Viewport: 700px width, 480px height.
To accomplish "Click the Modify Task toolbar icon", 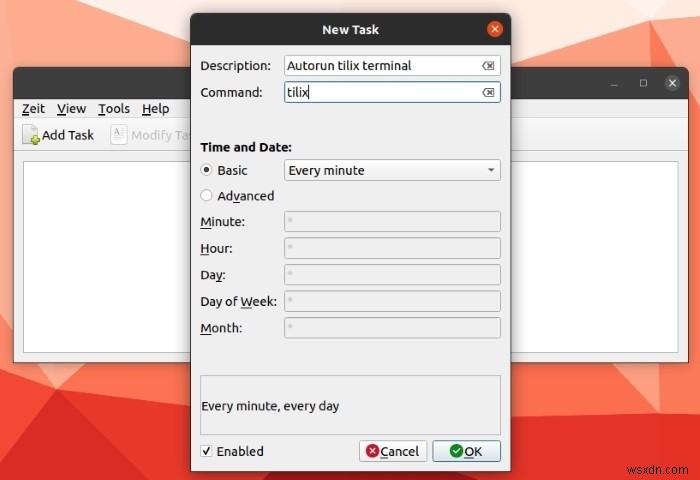I will pyautogui.click(x=119, y=134).
